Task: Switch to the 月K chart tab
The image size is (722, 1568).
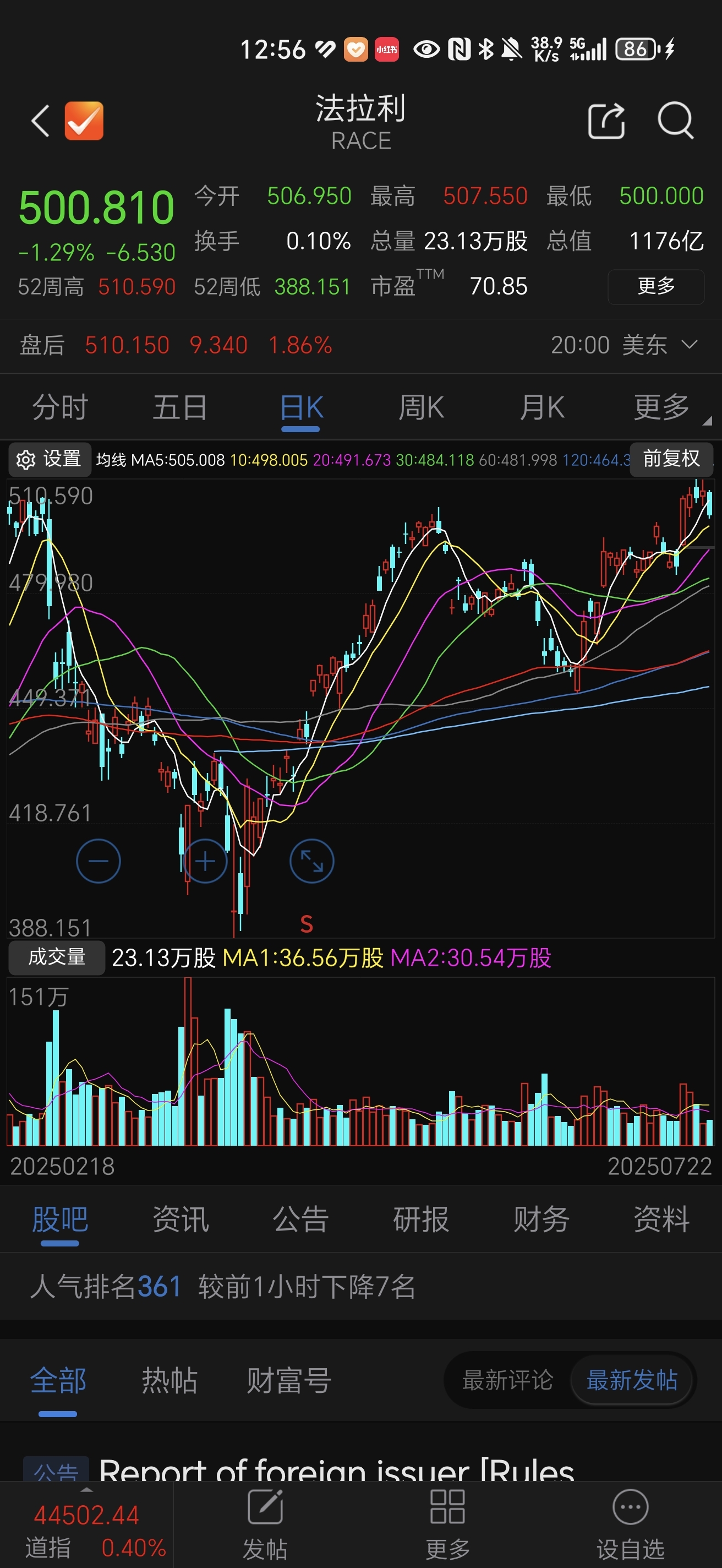Action: click(x=541, y=407)
